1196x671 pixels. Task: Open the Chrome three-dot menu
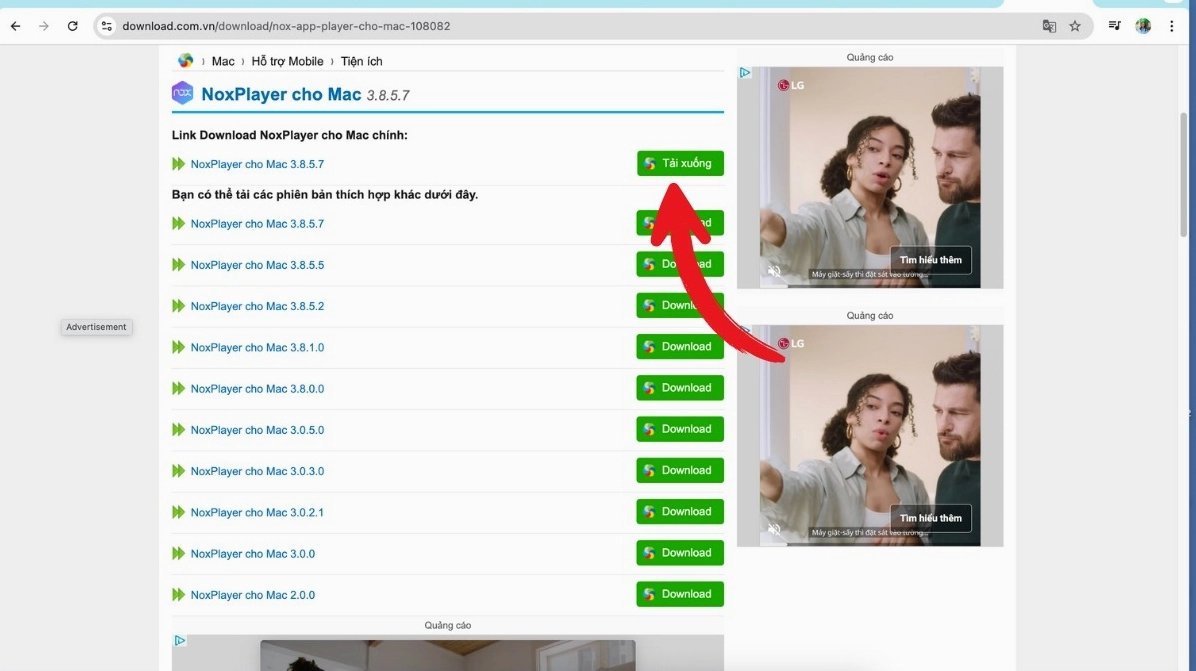click(x=1171, y=26)
